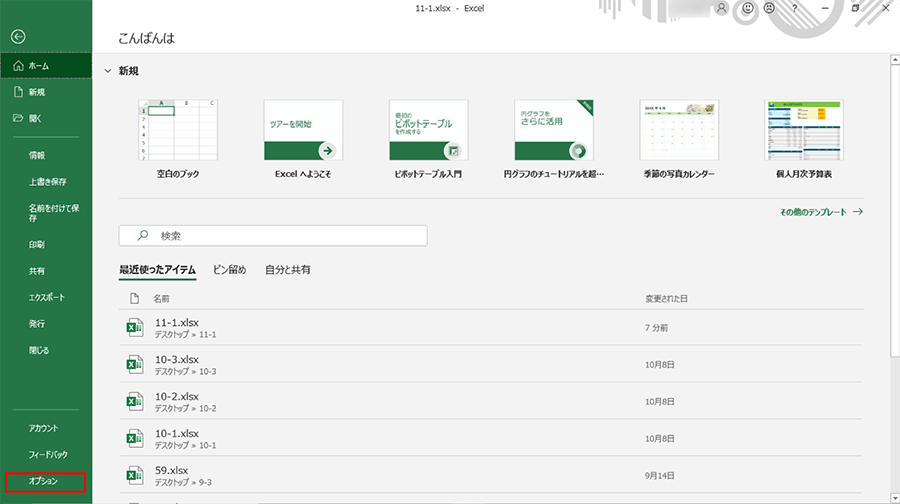Open the 個人月次予算表 template
The height and width of the screenshot is (504, 900).
804,139
